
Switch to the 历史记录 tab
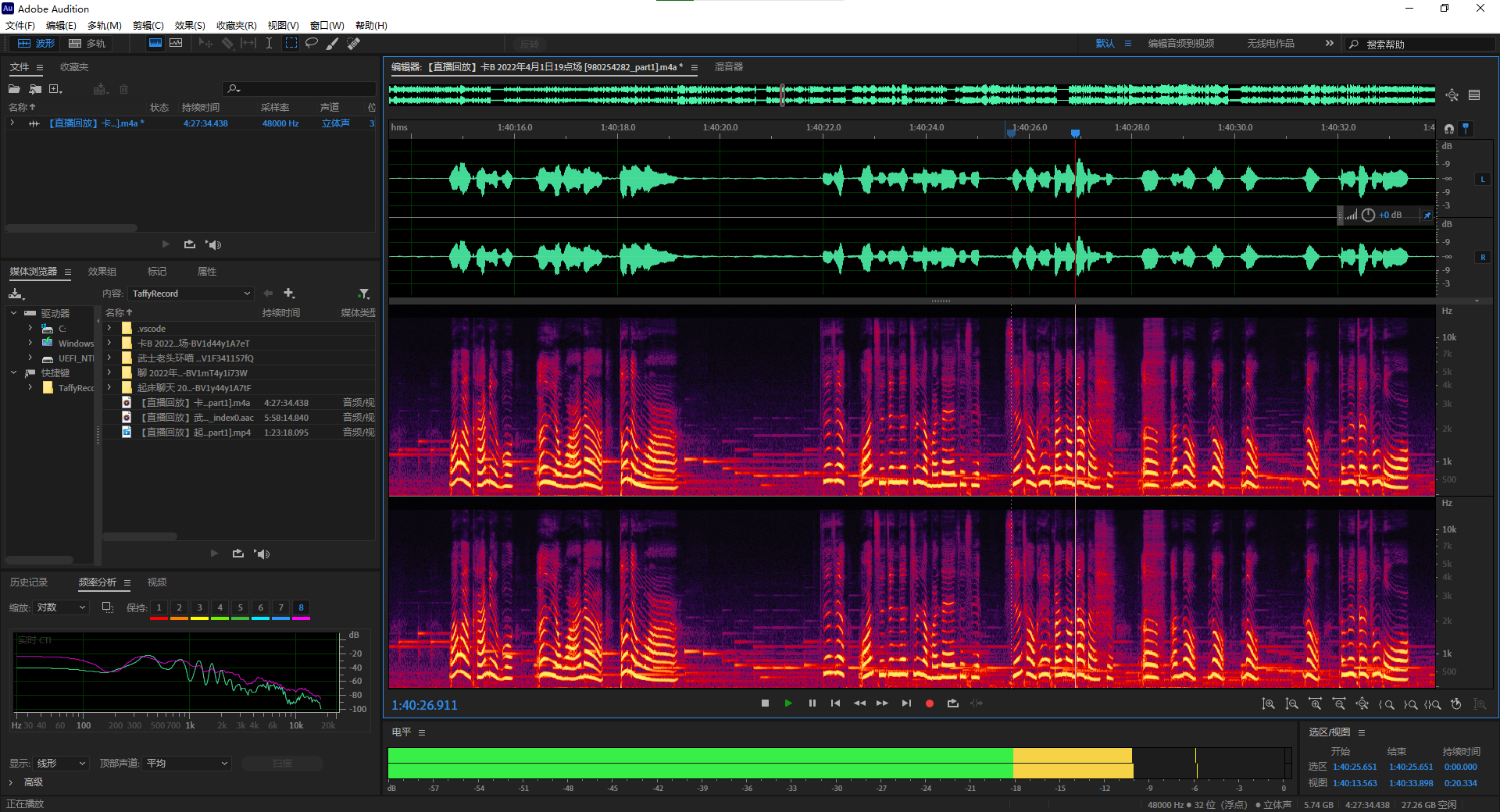pyautogui.click(x=29, y=582)
